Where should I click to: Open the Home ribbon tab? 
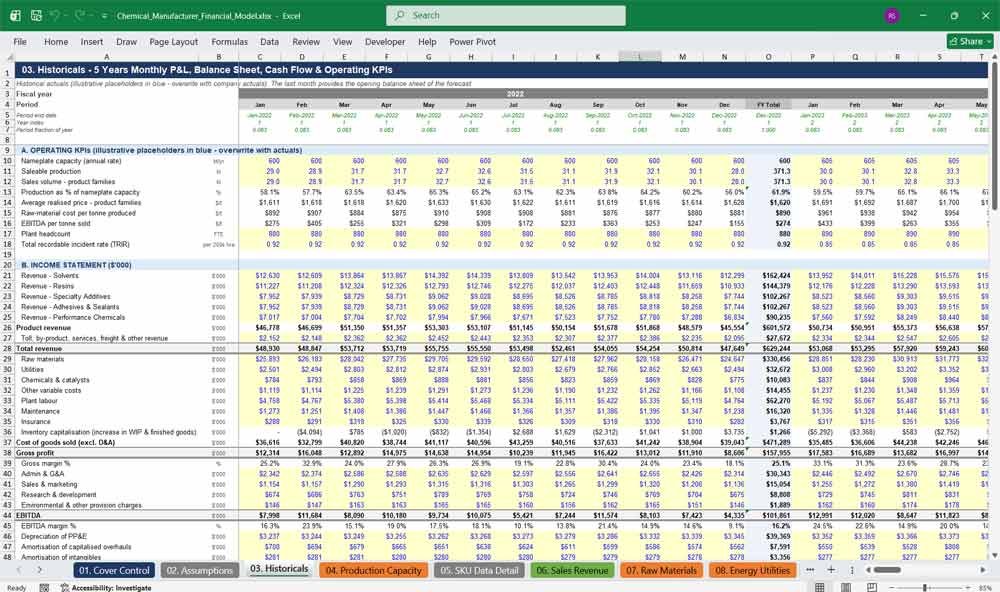(x=56, y=41)
